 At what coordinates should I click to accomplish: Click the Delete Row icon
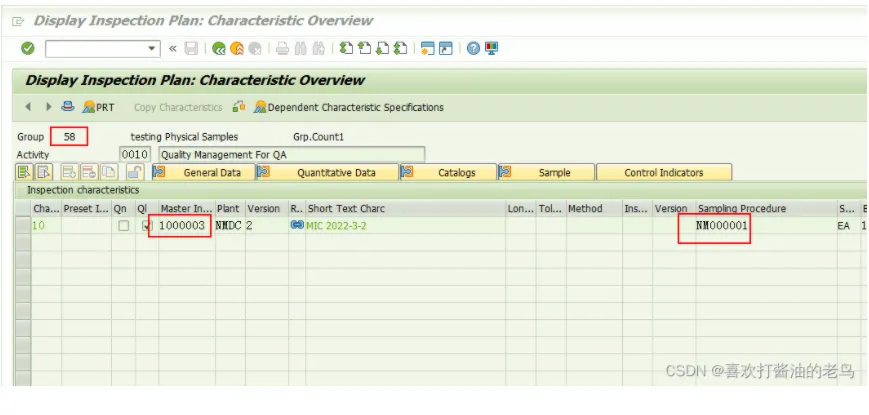click(89, 172)
